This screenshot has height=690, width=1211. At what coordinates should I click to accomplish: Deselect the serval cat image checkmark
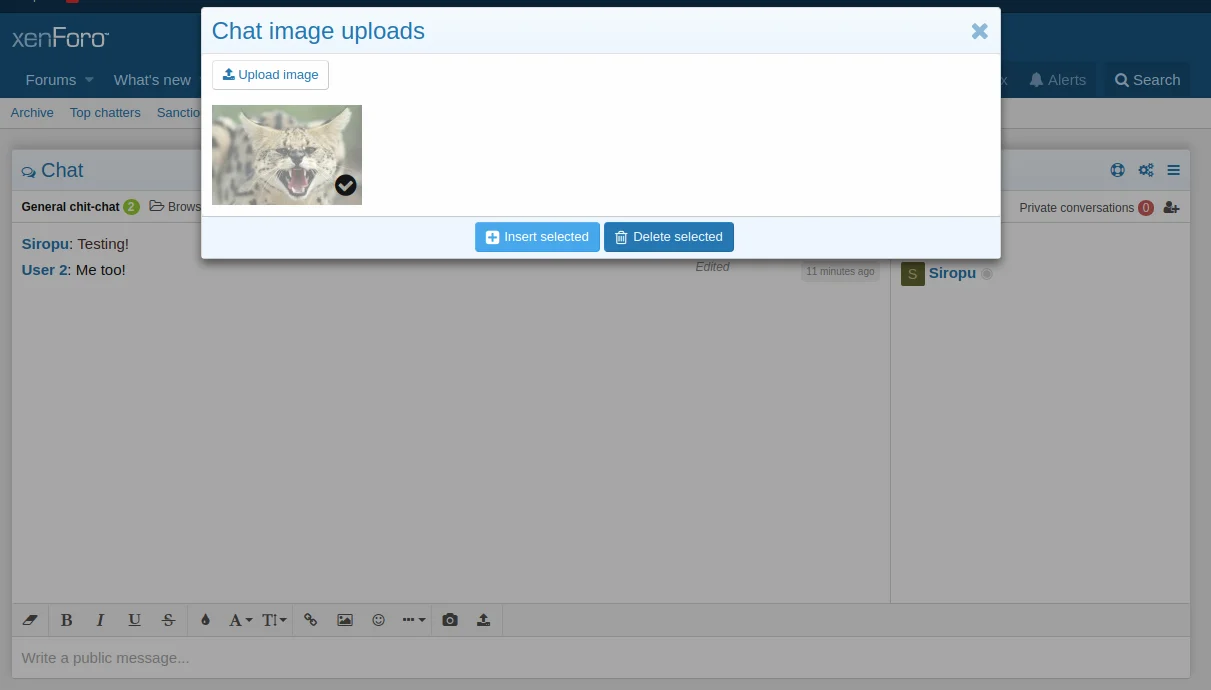point(345,185)
